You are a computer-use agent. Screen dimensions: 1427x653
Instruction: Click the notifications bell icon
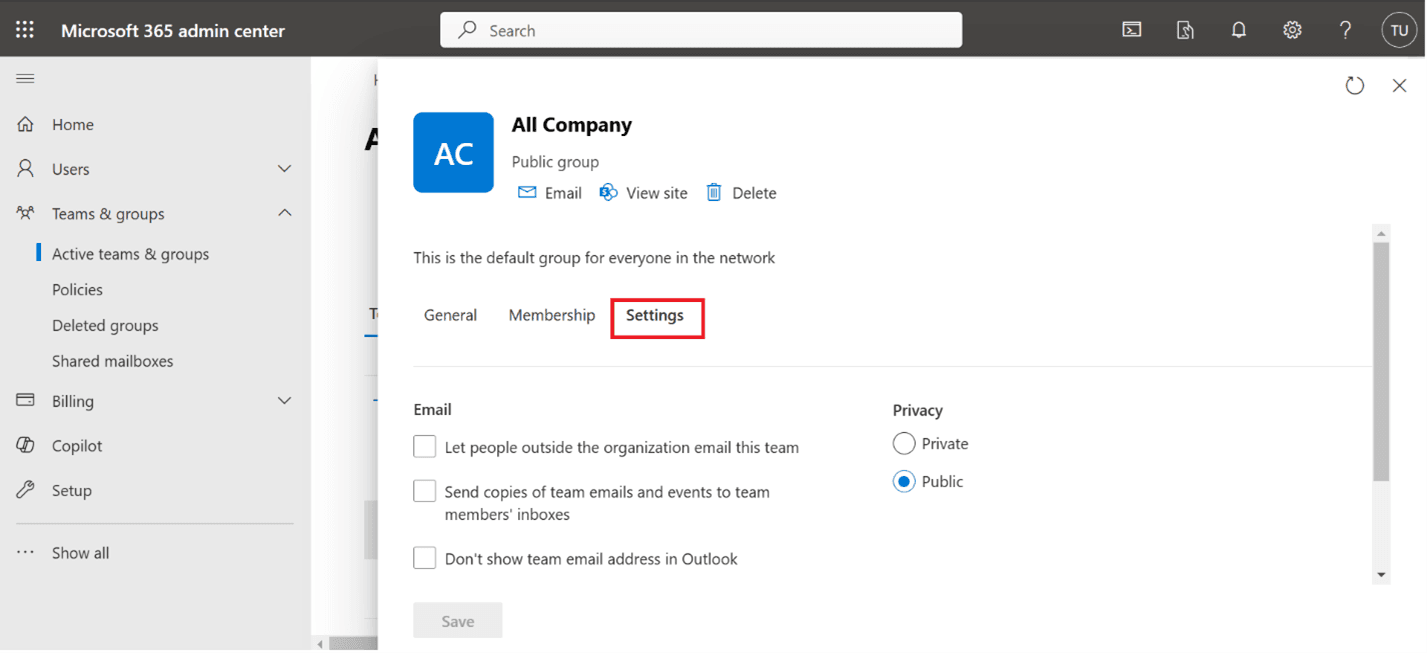click(x=1238, y=30)
